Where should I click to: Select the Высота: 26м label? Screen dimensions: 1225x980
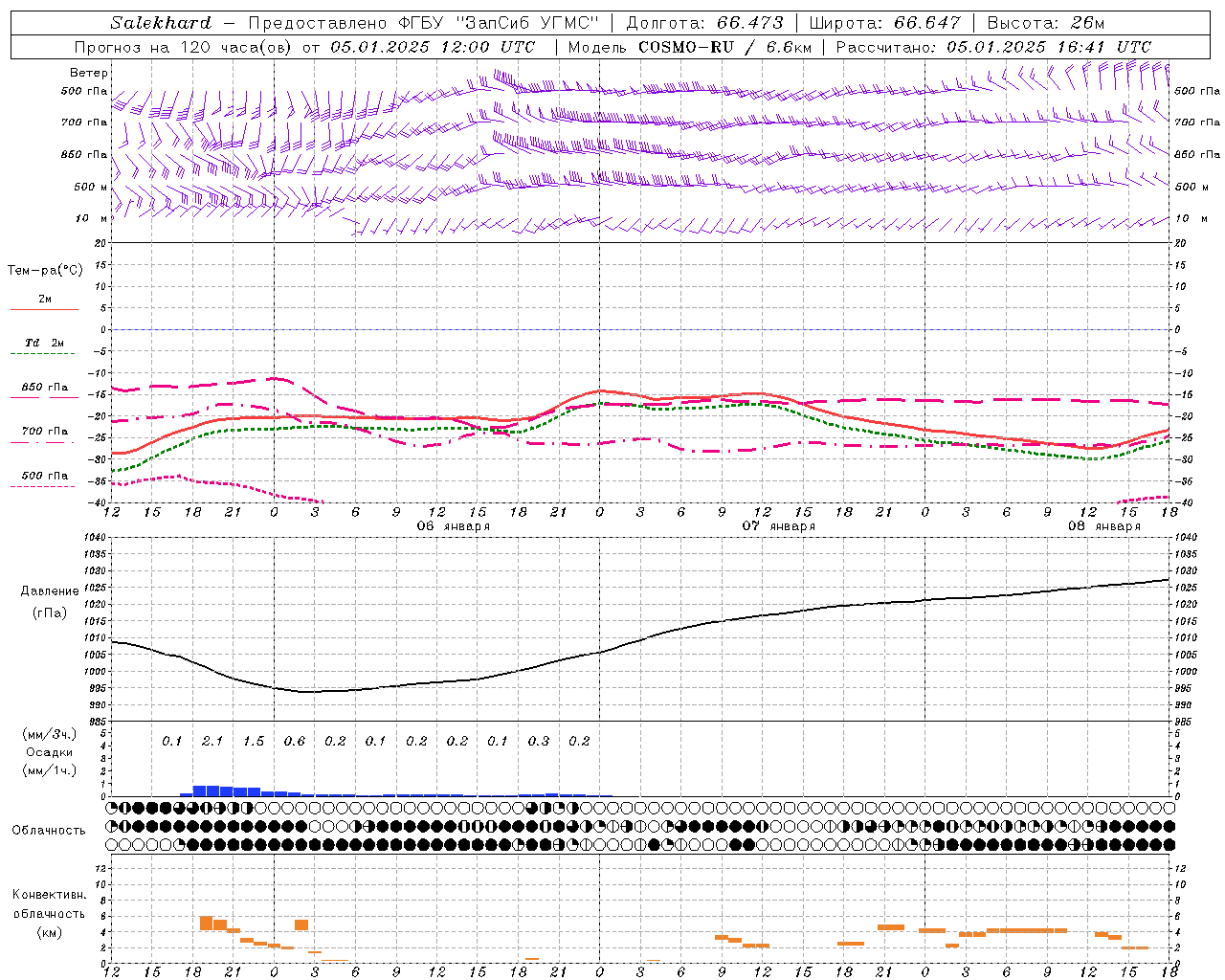1045,23
